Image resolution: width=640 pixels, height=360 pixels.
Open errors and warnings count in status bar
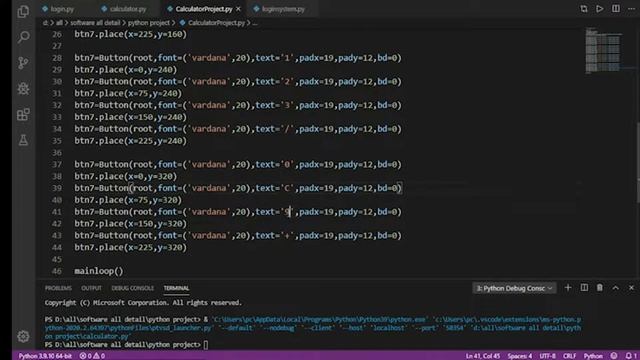[x=92, y=356]
